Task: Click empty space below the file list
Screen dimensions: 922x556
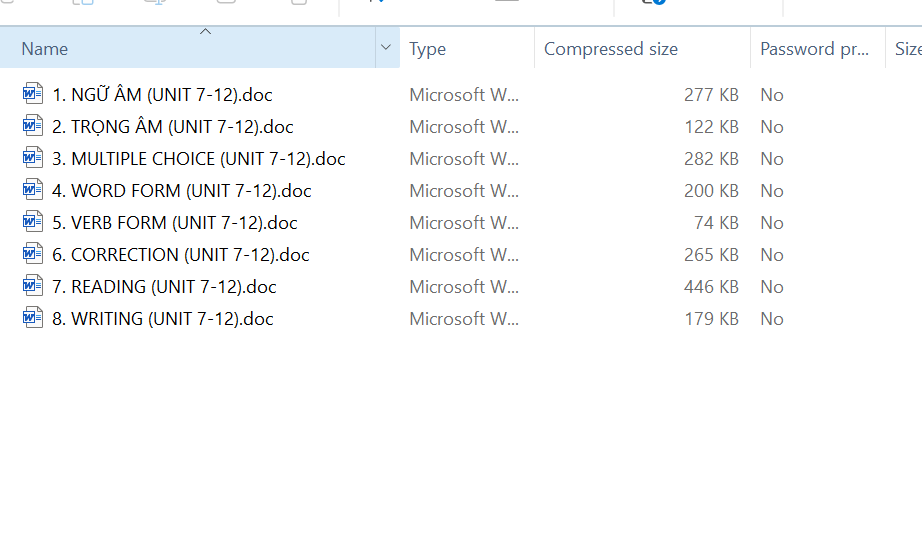Action: (x=460, y=450)
